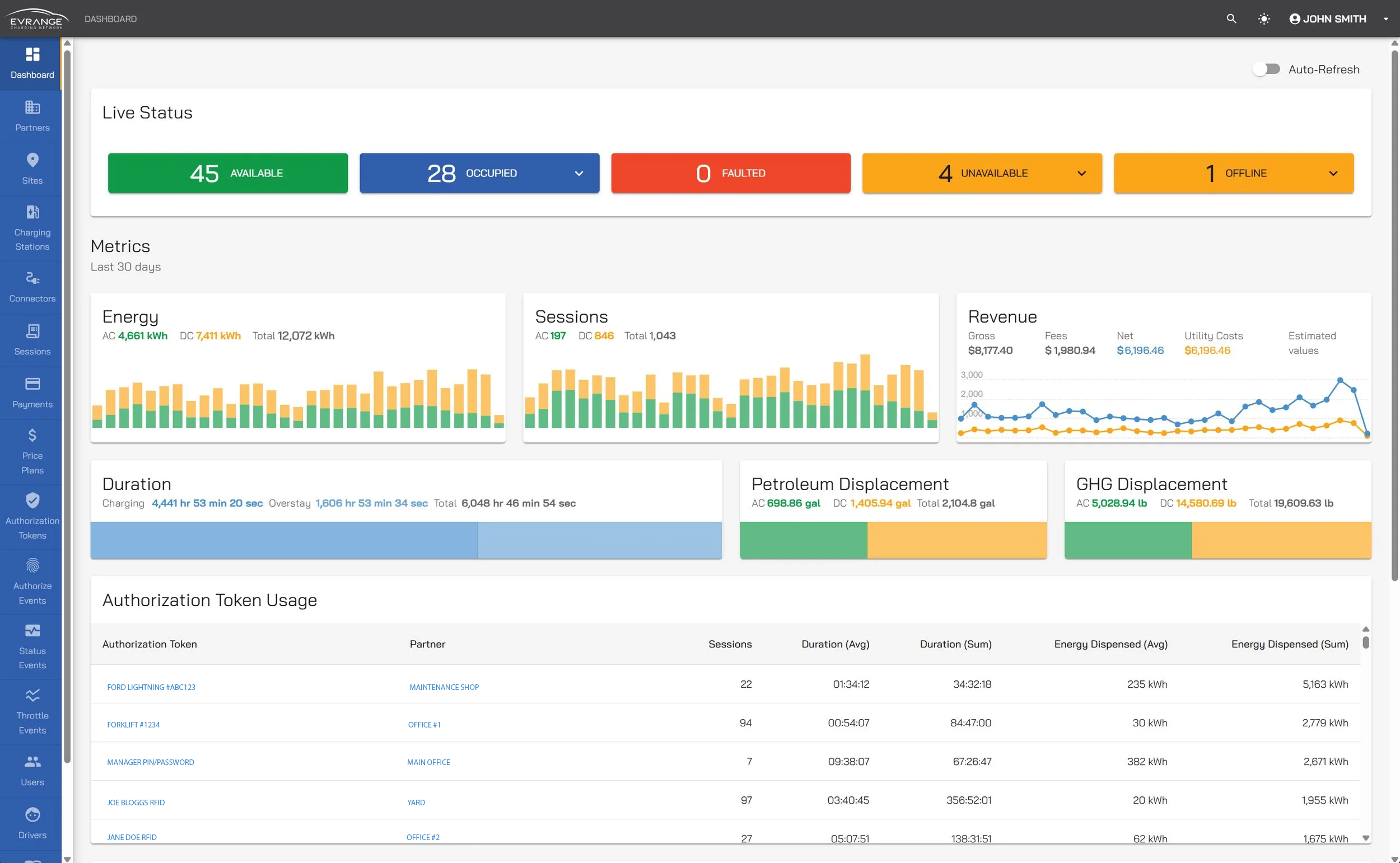Viewport: 1400px width, 863px height.
Task: Select the Price Plans dollar icon
Action: click(x=32, y=436)
